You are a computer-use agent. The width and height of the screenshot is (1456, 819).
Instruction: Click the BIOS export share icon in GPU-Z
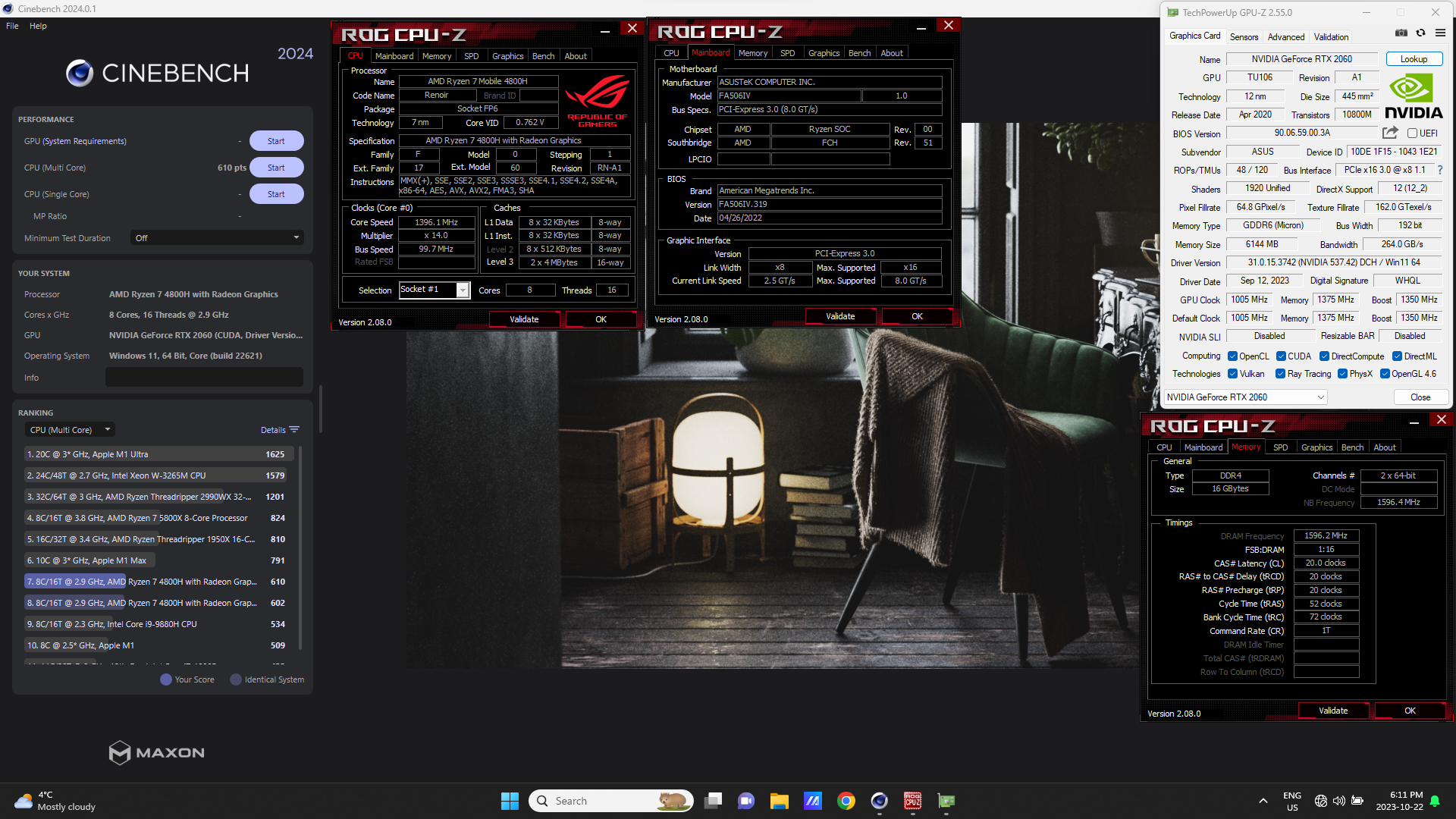[1390, 133]
